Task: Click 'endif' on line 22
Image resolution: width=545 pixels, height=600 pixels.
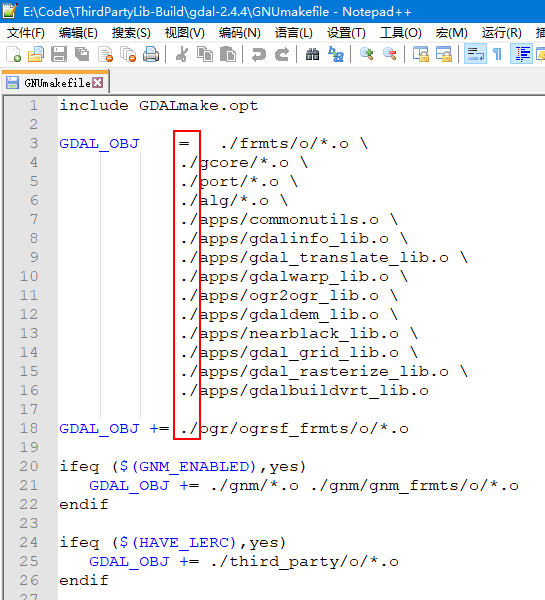Action: pos(84,504)
